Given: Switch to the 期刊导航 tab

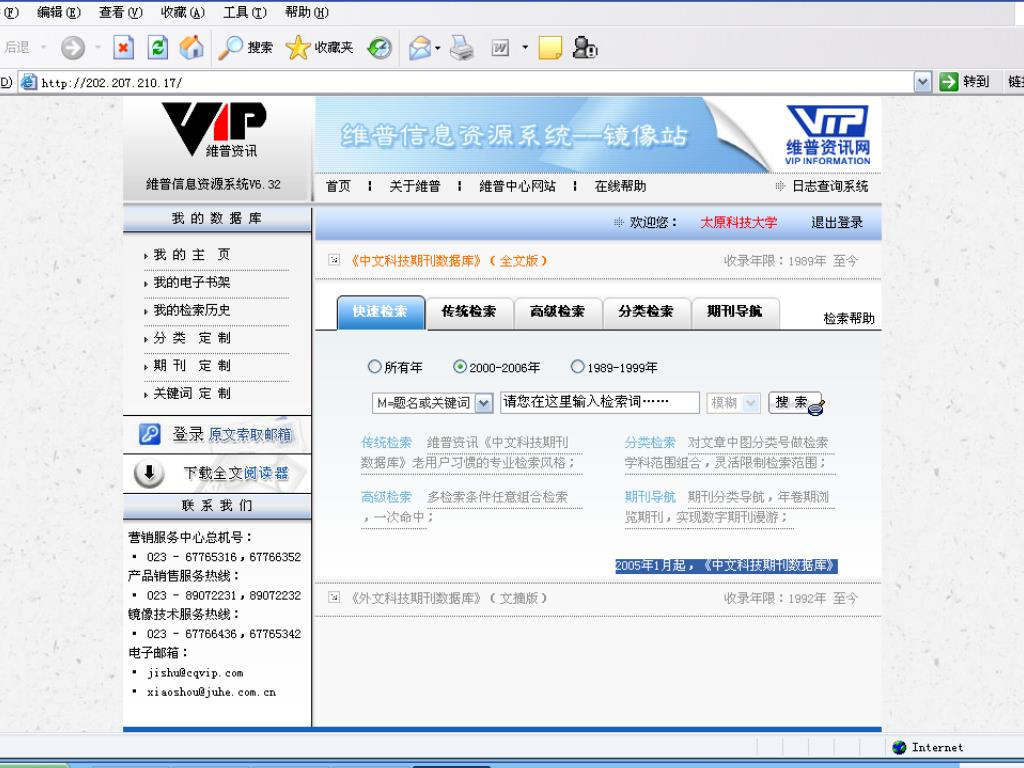Looking at the screenshot, I should pos(735,312).
